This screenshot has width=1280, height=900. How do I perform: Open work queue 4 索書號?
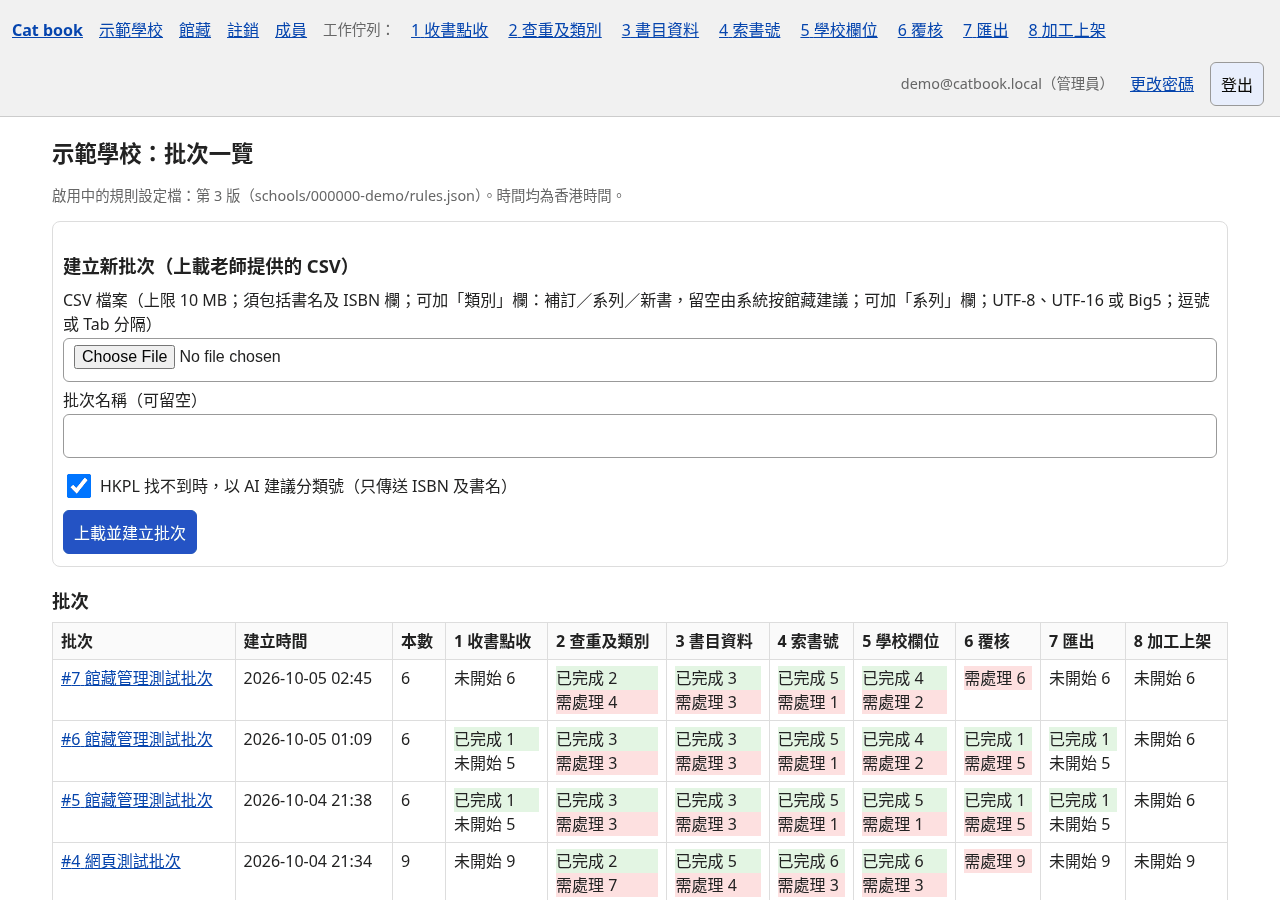click(x=750, y=30)
